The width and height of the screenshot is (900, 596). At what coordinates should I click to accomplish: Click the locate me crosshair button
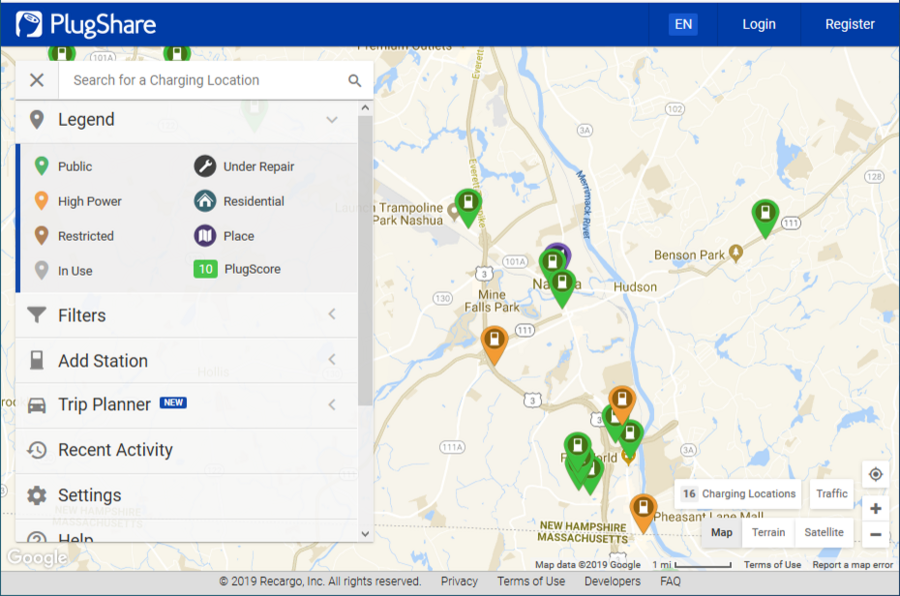tap(875, 474)
